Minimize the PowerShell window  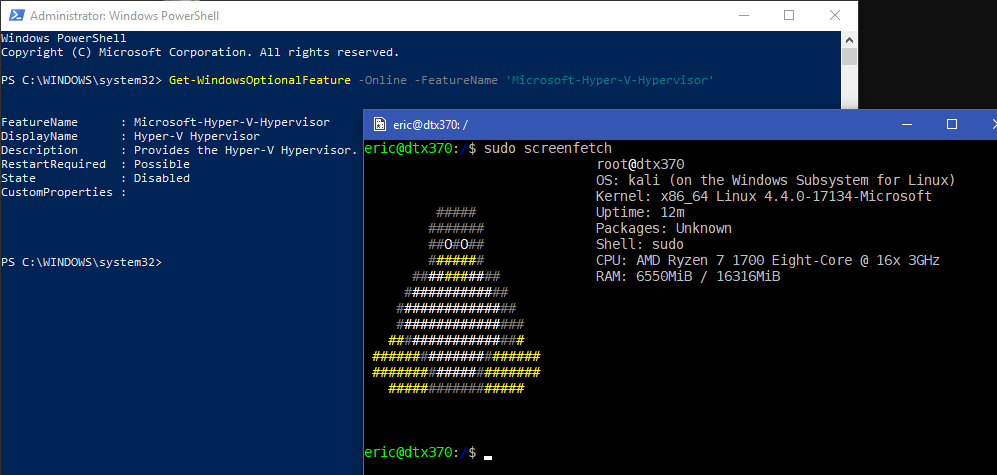[743, 15]
